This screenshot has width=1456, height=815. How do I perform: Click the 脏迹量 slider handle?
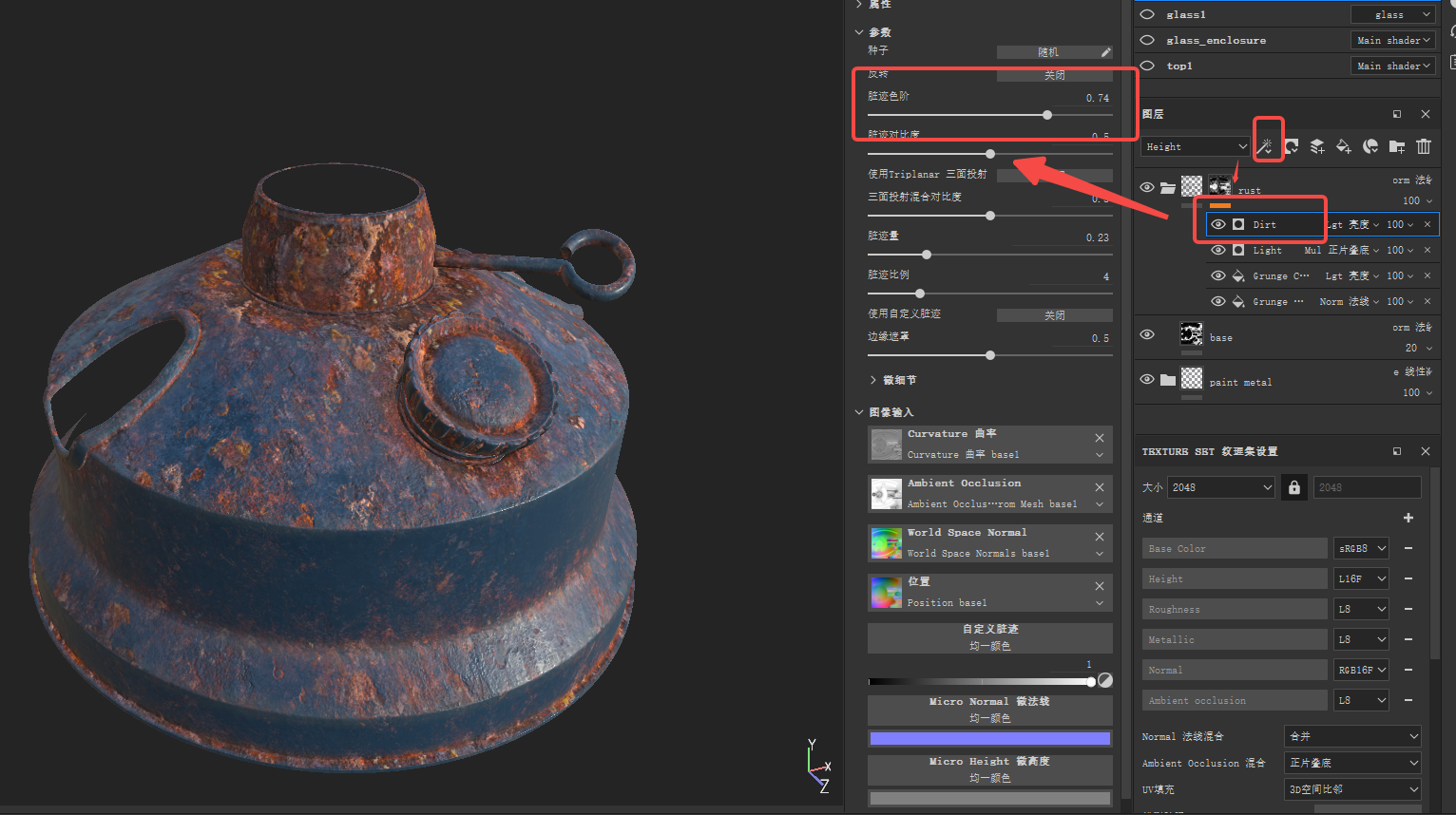pos(927,255)
